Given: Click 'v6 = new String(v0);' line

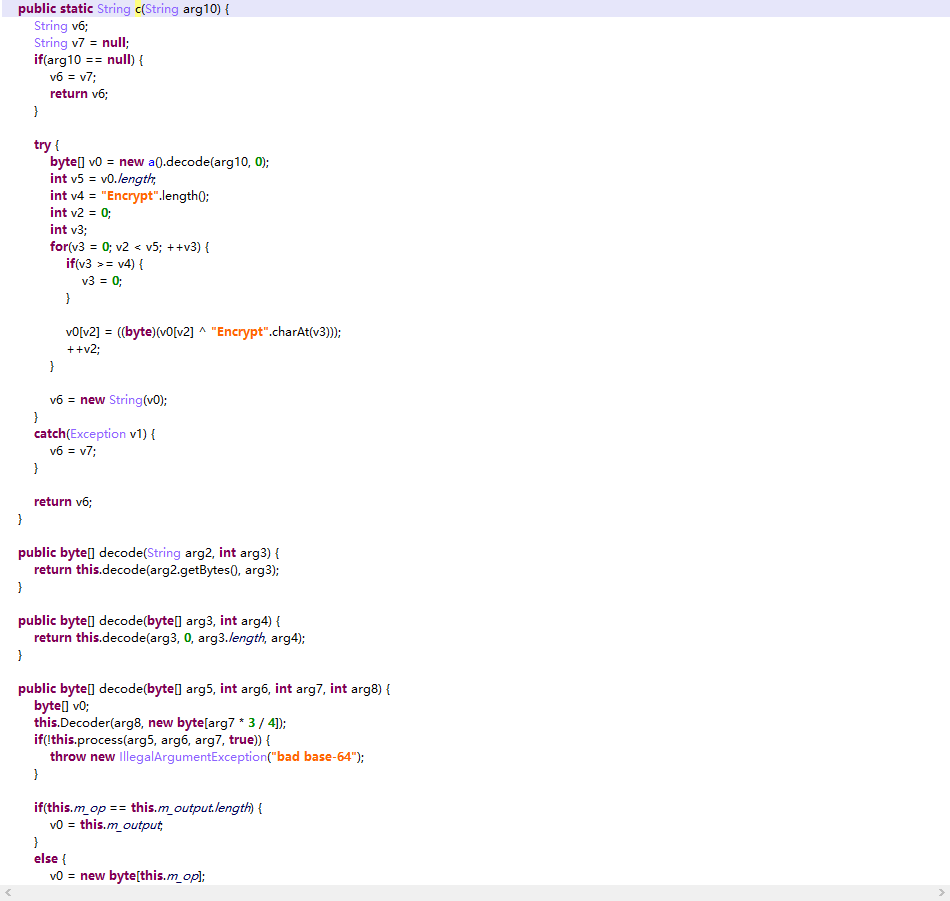Looking at the screenshot, I should (x=108, y=399).
